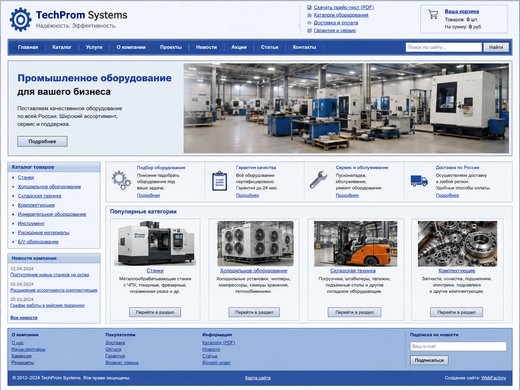Open the Станки category title link
This screenshot has height=390, width=520.
(x=155, y=271)
